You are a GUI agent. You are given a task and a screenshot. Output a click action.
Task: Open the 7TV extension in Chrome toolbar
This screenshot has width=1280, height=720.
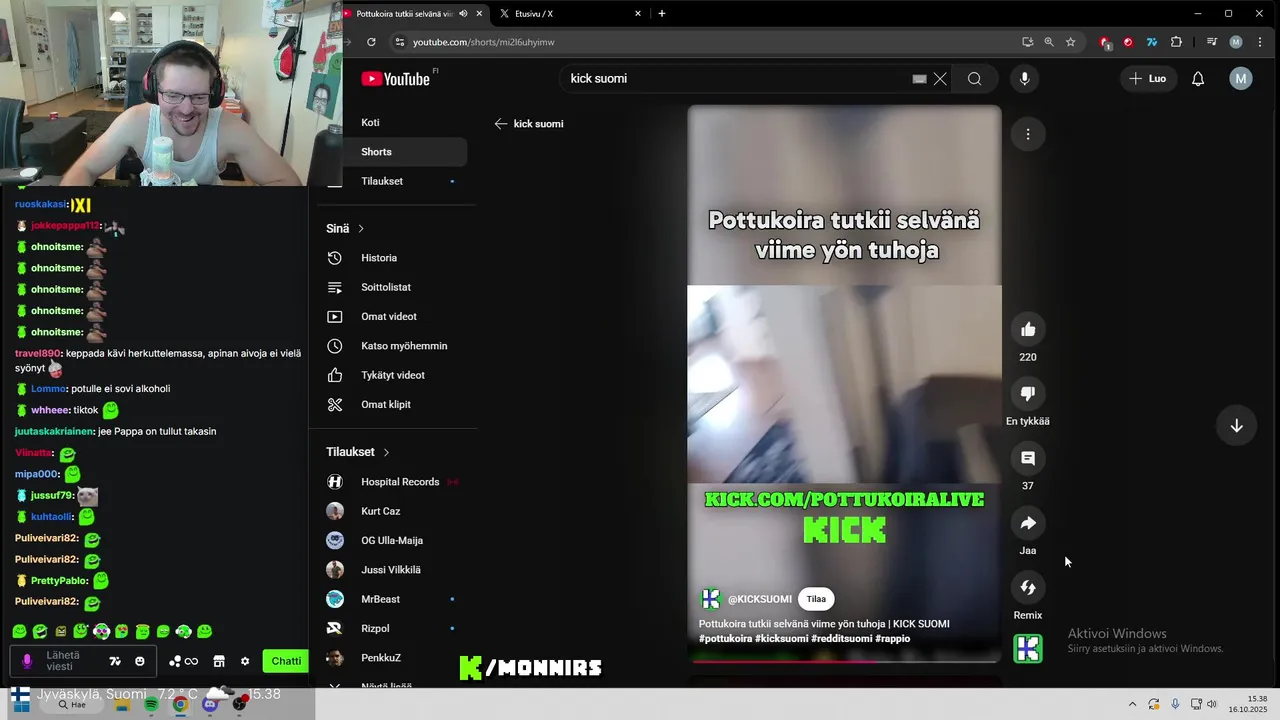[1152, 42]
